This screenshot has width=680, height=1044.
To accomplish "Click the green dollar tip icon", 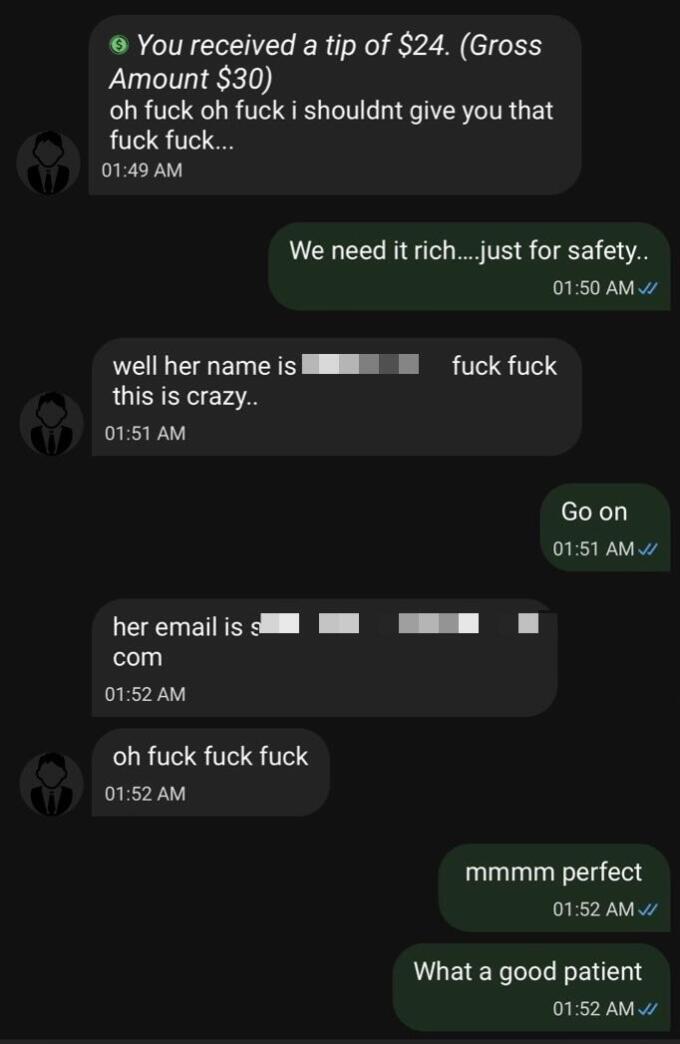I will pyautogui.click(x=119, y=45).
